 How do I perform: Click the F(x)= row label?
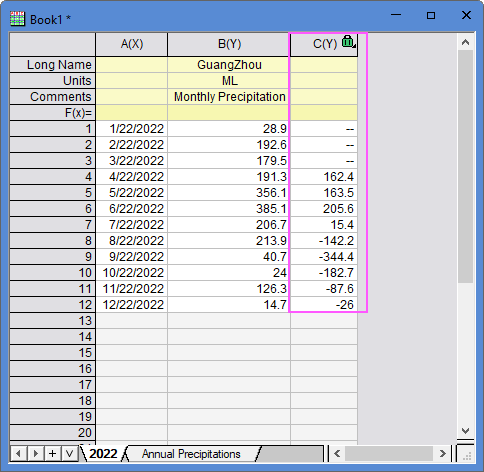53,113
